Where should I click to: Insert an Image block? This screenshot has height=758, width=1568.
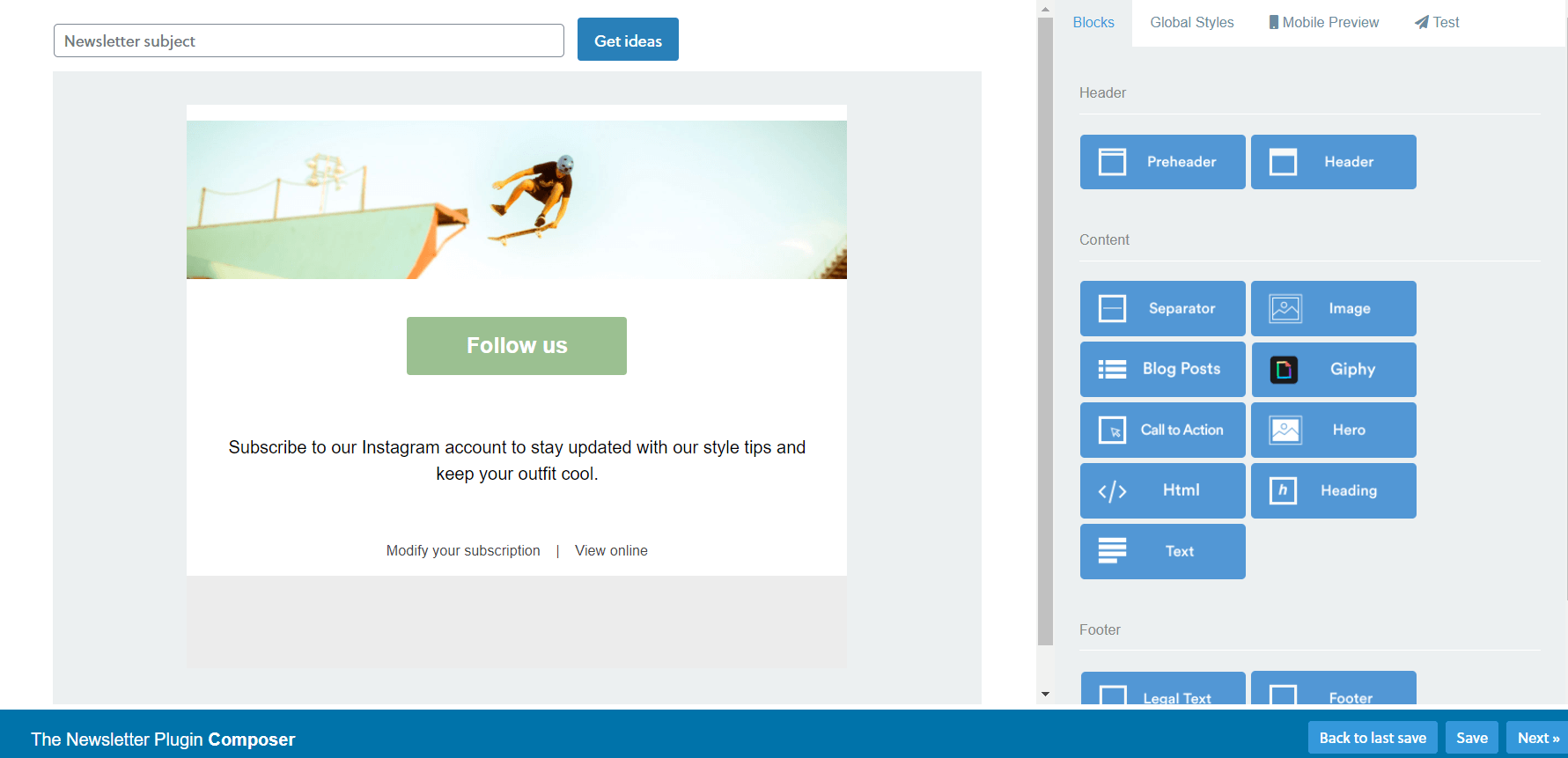(x=1333, y=308)
